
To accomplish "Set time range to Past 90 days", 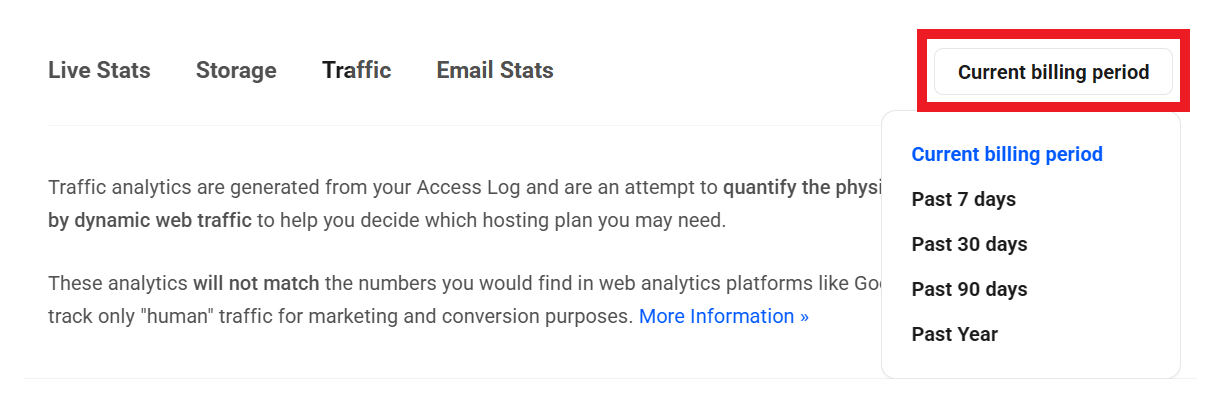I will (x=969, y=290).
